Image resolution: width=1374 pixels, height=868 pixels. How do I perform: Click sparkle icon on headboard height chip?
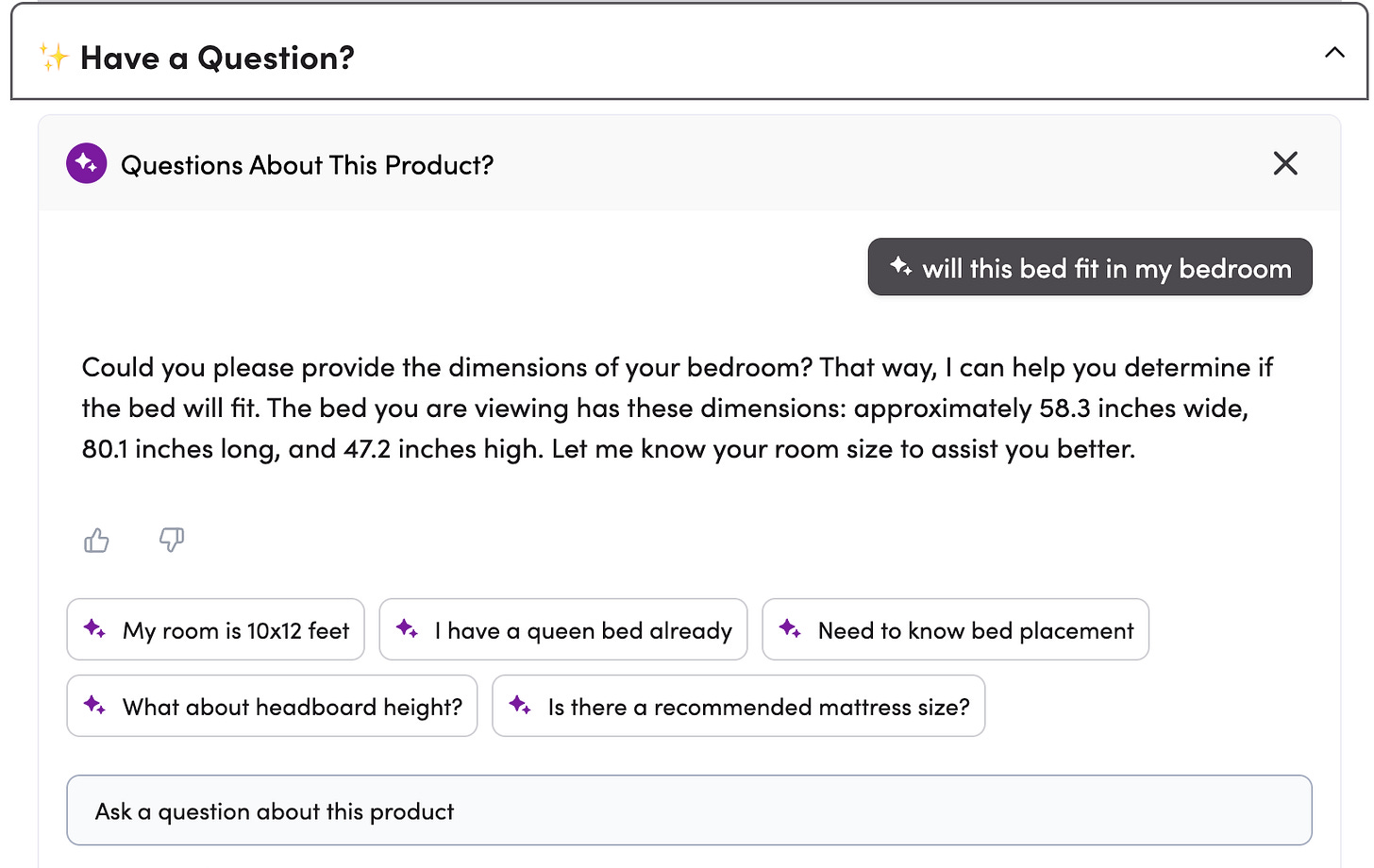[x=94, y=705]
